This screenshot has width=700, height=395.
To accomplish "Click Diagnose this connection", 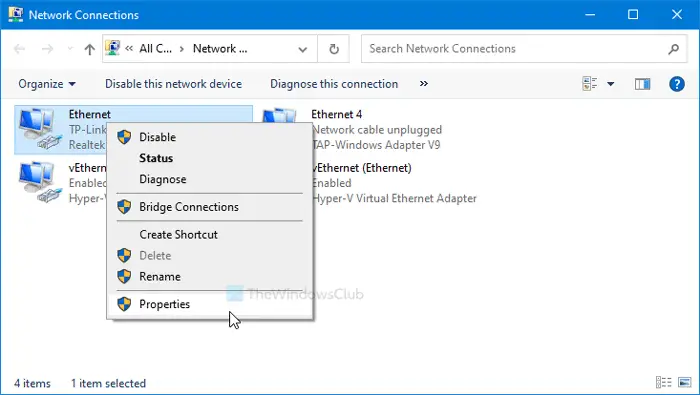I will click(x=334, y=84).
